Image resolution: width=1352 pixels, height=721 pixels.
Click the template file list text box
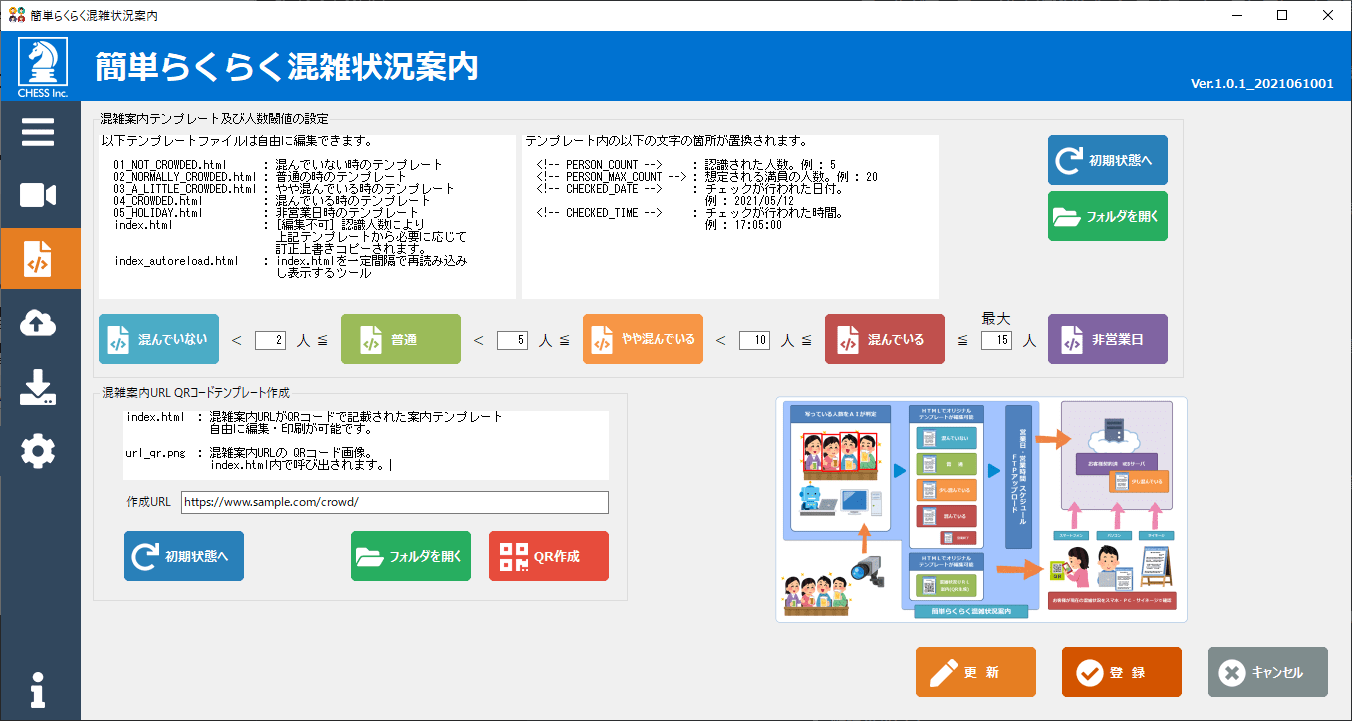(x=307, y=216)
